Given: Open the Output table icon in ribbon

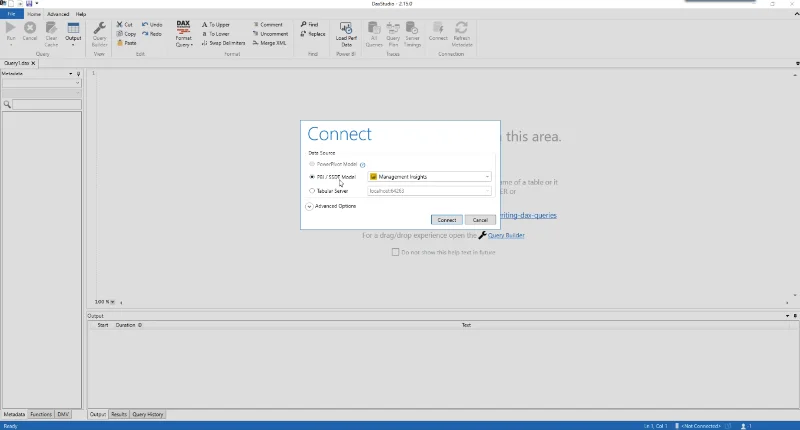Looking at the screenshot, I should coord(73,28).
